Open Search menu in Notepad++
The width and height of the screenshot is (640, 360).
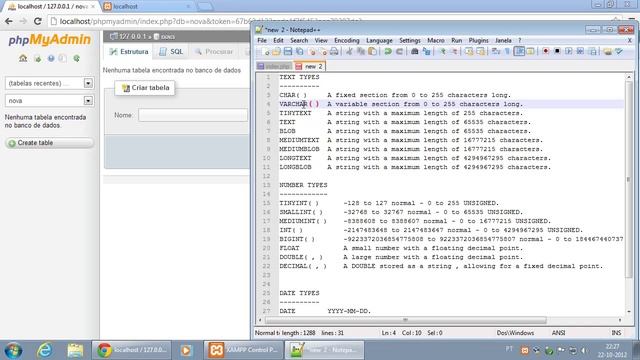pyautogui.click(x=299, y=40)
